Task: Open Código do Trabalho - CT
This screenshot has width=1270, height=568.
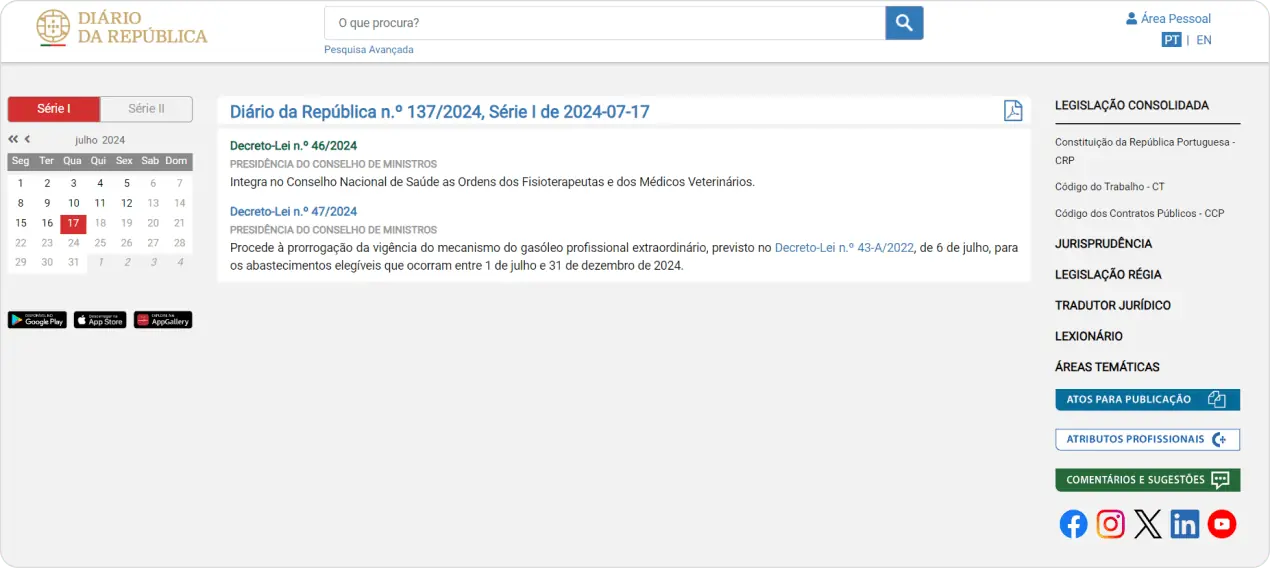Action: click(x=1110, y=187)
